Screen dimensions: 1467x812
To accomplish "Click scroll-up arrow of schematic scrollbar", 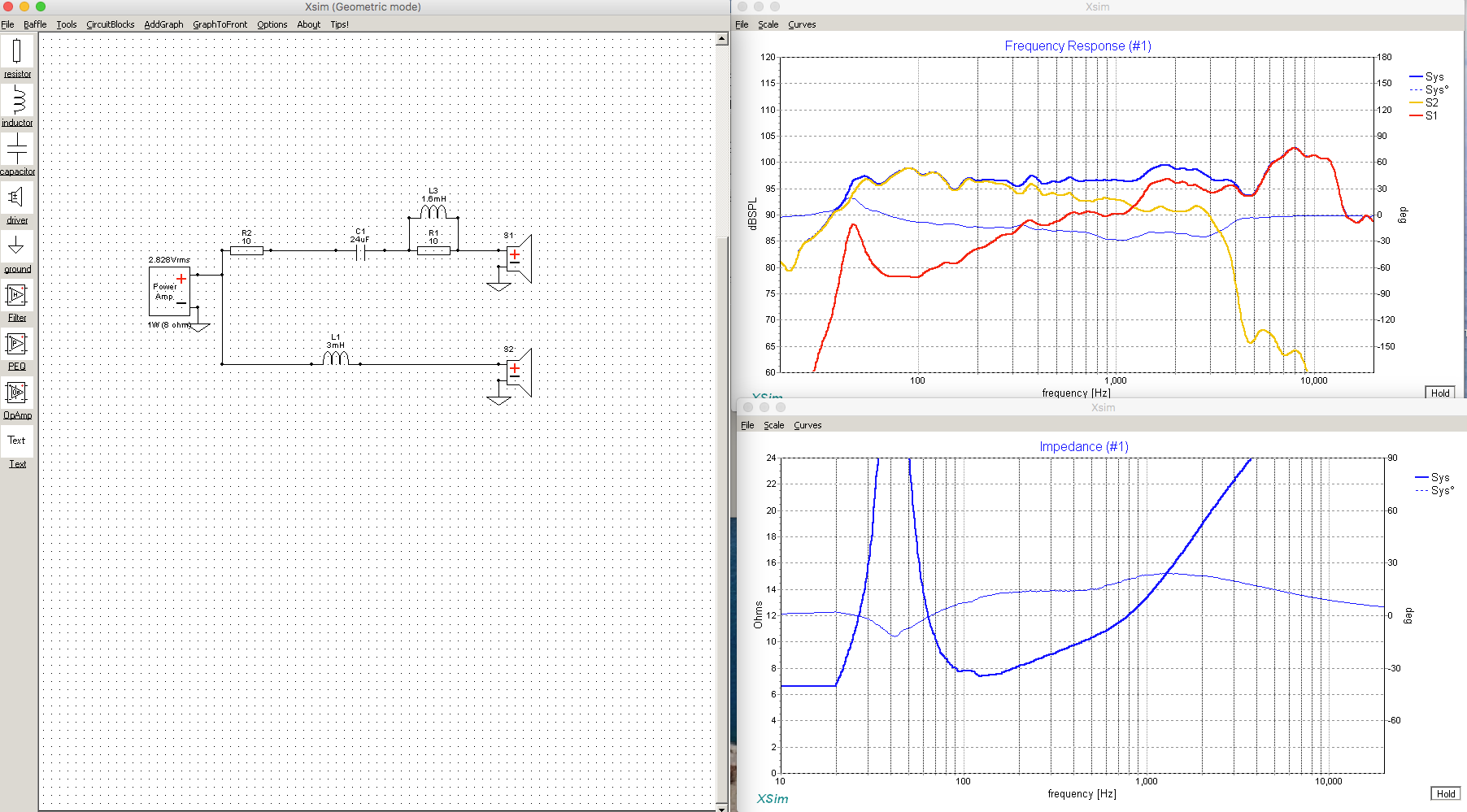I will (722, 39).
